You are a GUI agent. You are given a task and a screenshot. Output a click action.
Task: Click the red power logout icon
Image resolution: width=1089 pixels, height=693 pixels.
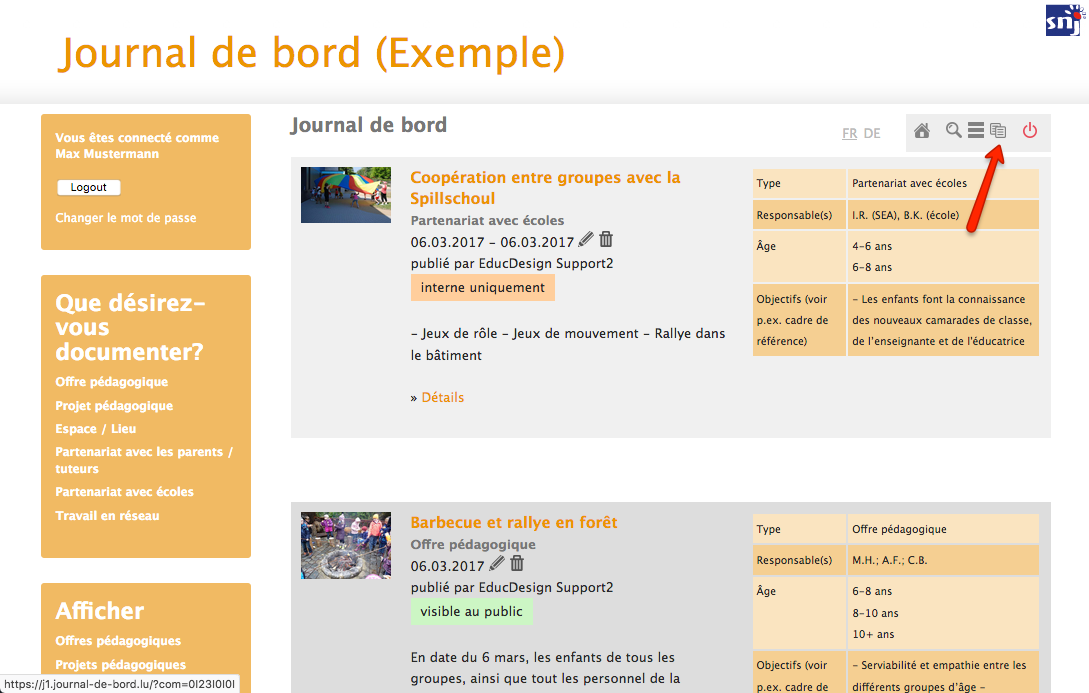tap(1030, 131)
